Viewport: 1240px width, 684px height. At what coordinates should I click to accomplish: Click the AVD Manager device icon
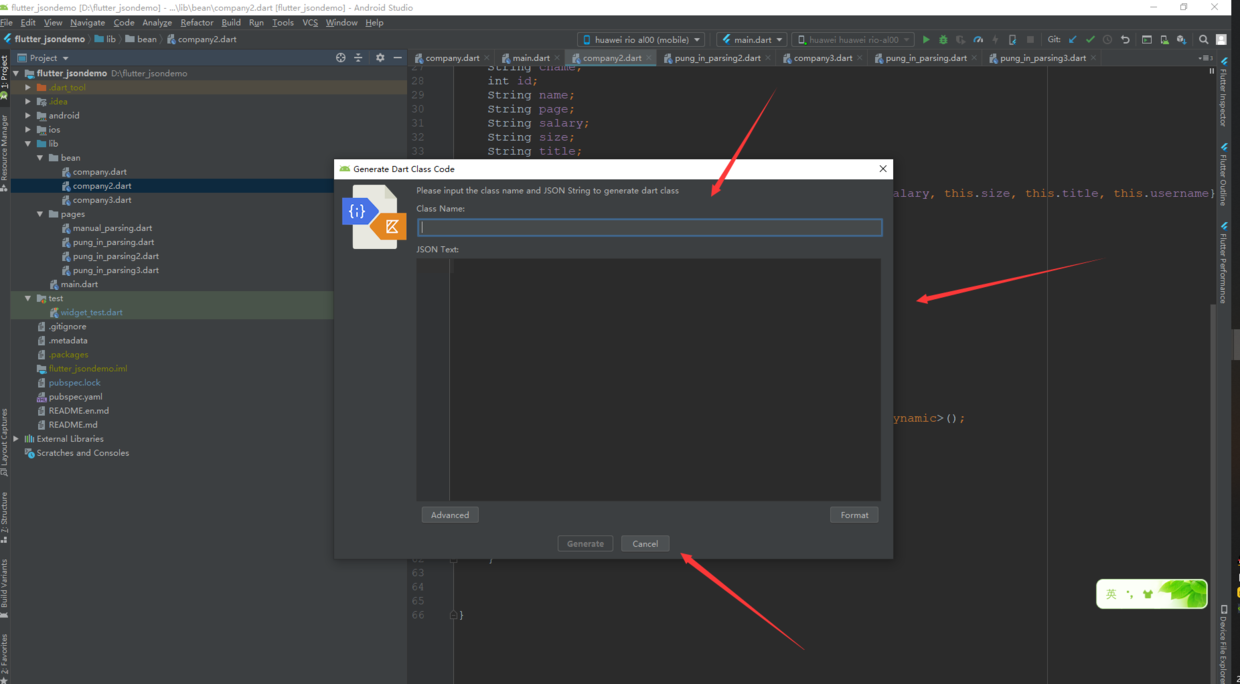tap(1164, 40)
